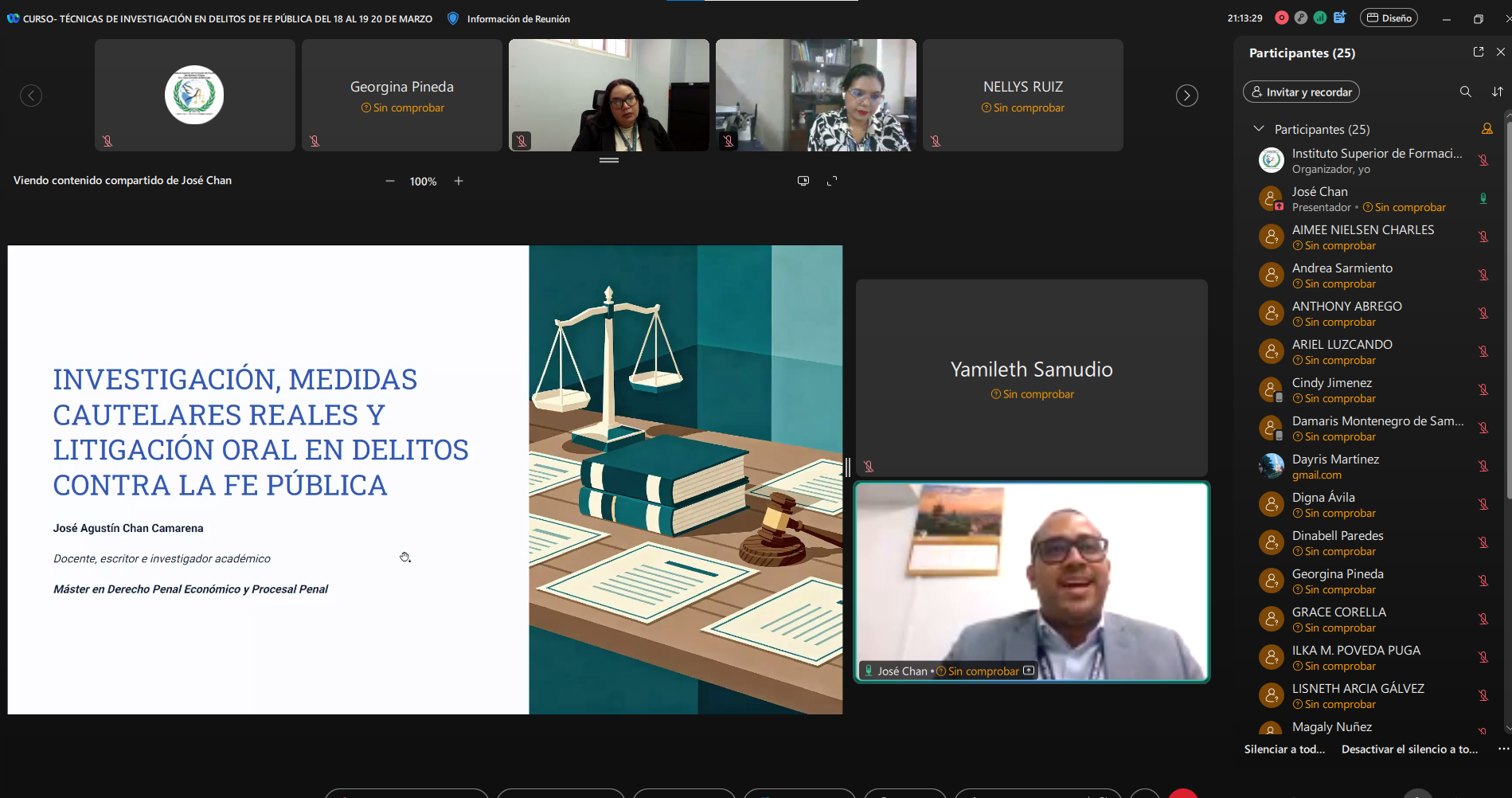Pop out the Participantes panel
The width and height of the screenshot is (1512, 798).
click(1478, 52)
